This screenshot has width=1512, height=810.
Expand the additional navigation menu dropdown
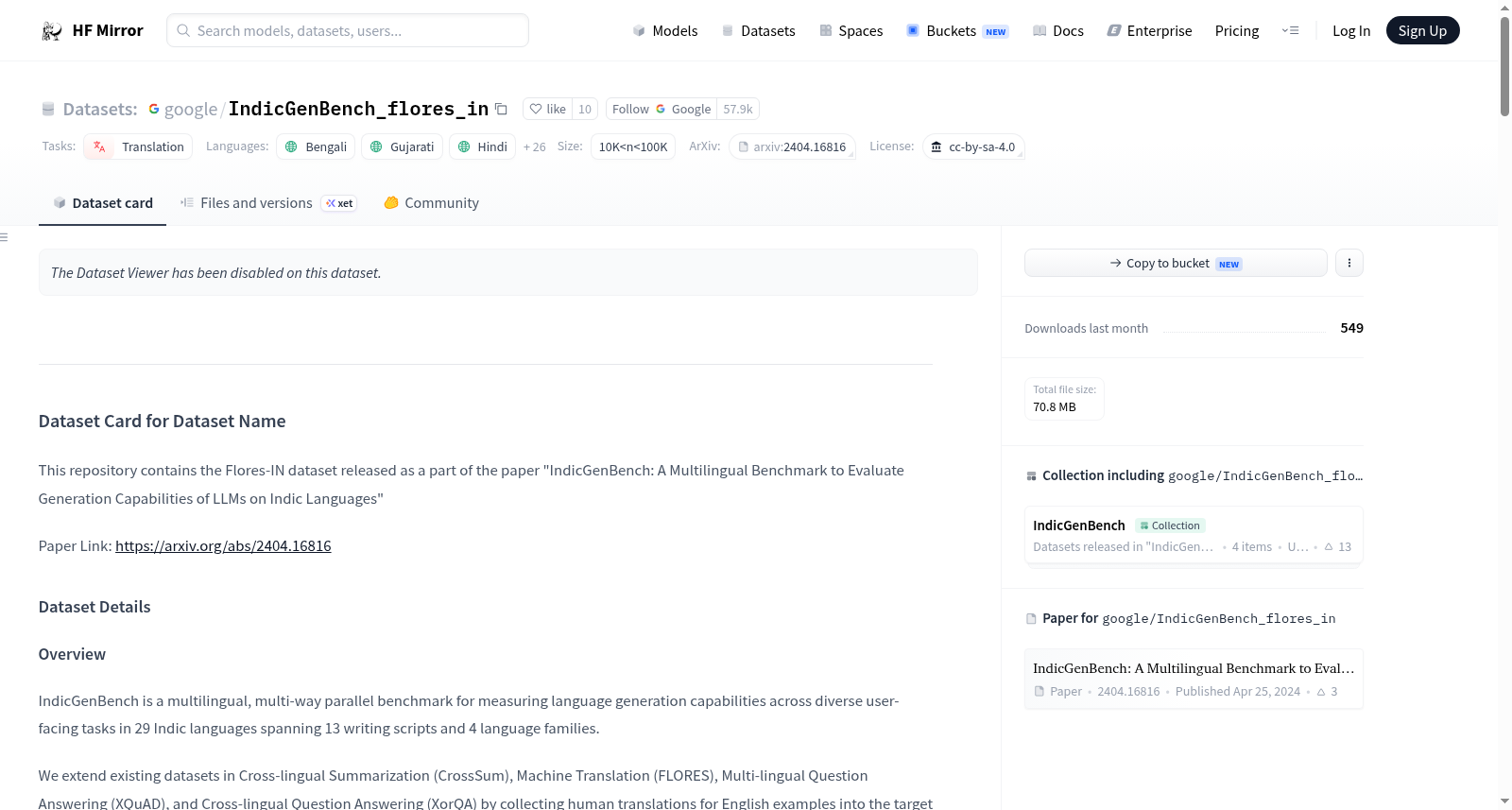click(1290, 30)
